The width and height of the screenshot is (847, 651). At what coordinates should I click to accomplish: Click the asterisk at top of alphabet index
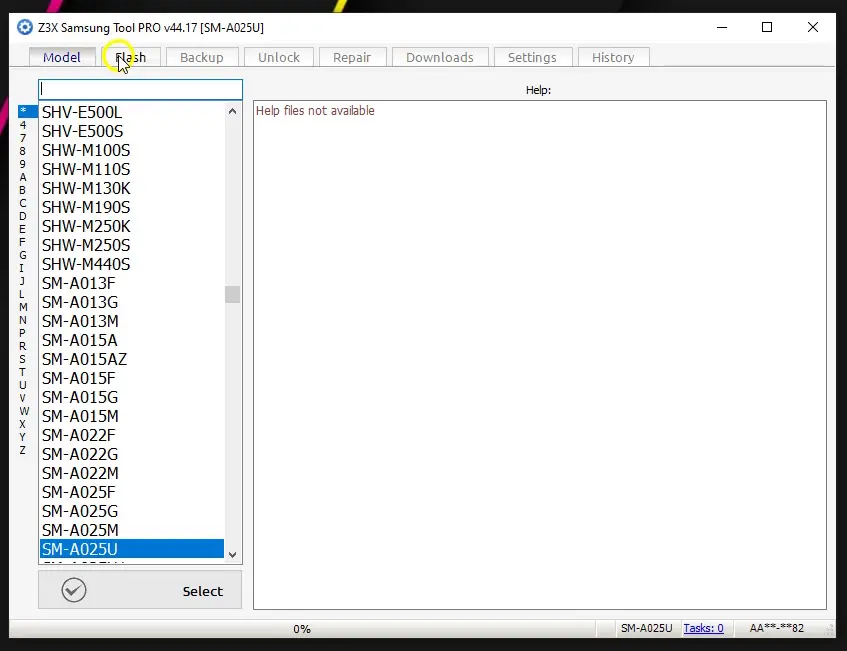22,110
